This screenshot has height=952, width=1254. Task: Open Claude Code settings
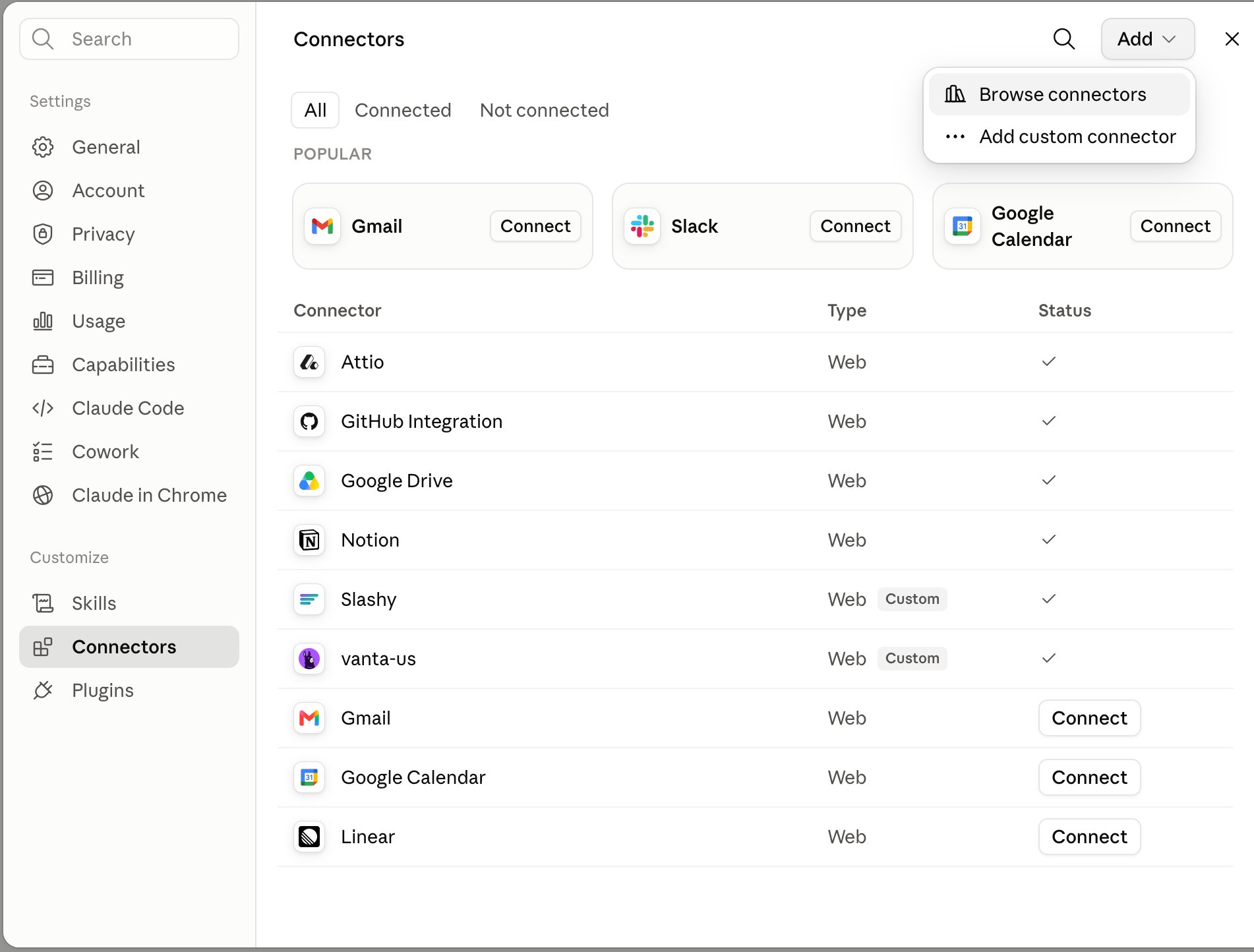click(x=129, y=408)
